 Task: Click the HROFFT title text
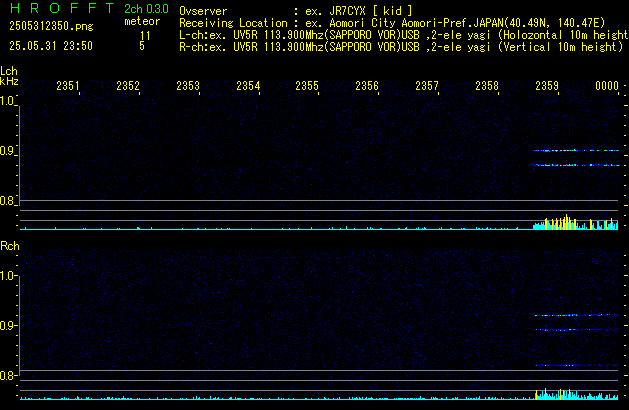(x=62, y=8)
